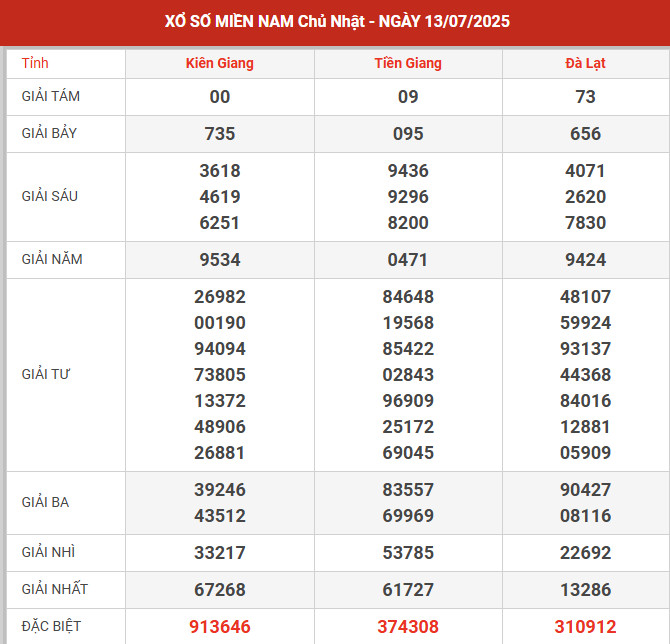This screenshot has width=670, height=644.
Task: Click the GIẢI TƯ row label
Action: point(46,374)
